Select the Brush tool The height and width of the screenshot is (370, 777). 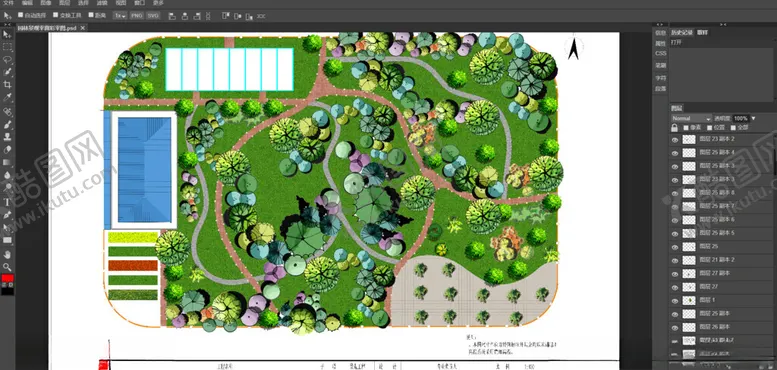point(7,124)
